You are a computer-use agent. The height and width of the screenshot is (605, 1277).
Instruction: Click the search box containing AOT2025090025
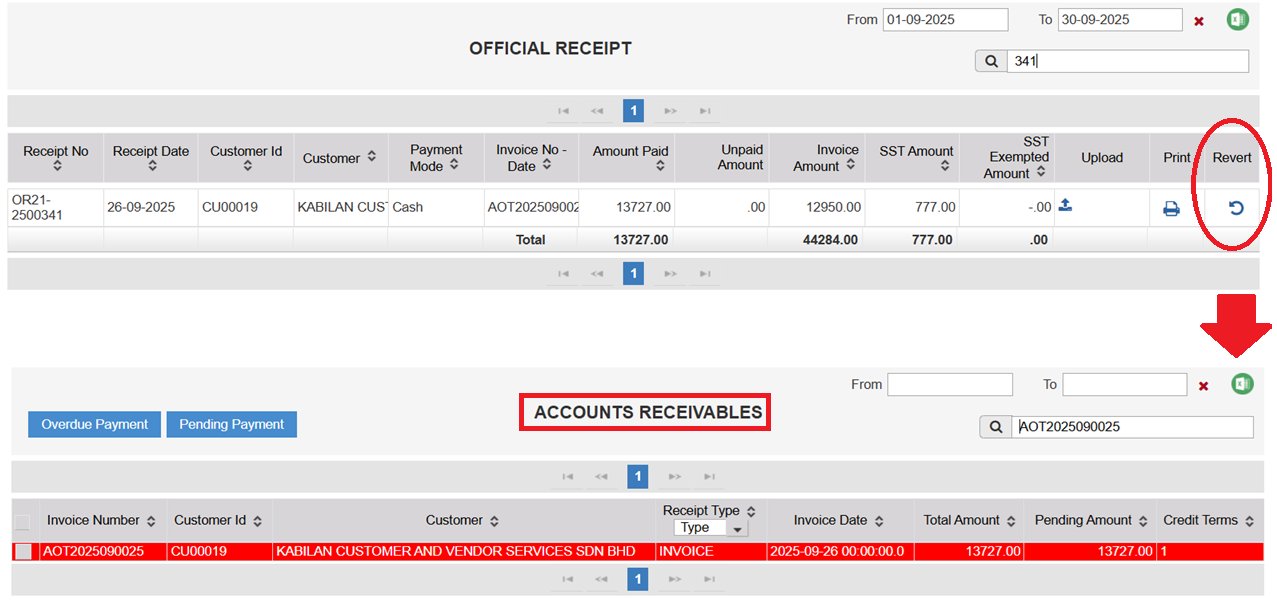(x=1133, y=427)
